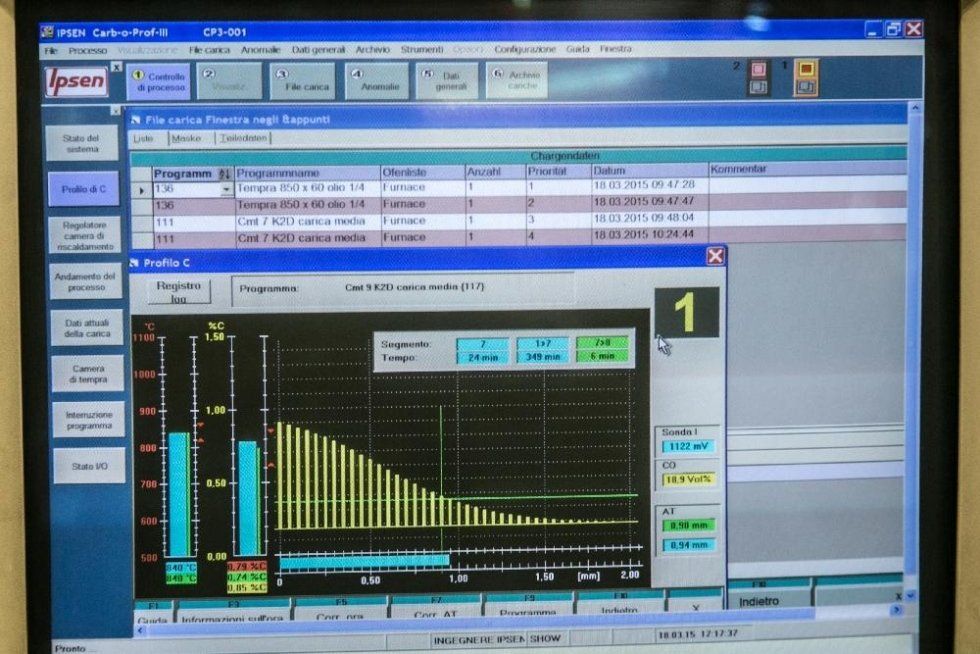The image size is (980, 654).
Task: Open the File menu
Action: [51, 51]
